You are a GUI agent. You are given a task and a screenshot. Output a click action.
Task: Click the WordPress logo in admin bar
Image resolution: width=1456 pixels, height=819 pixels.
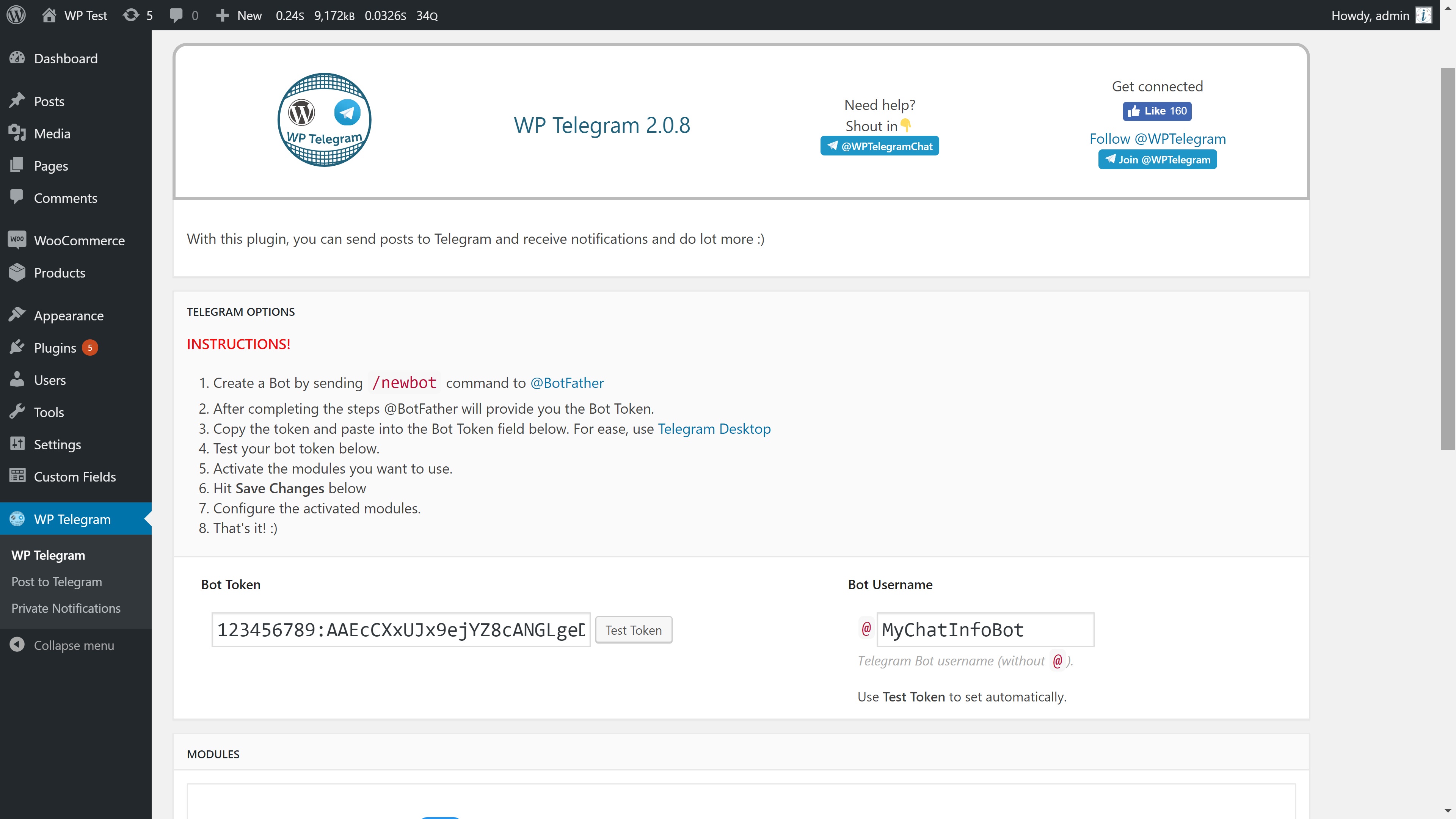pos(16,15)
